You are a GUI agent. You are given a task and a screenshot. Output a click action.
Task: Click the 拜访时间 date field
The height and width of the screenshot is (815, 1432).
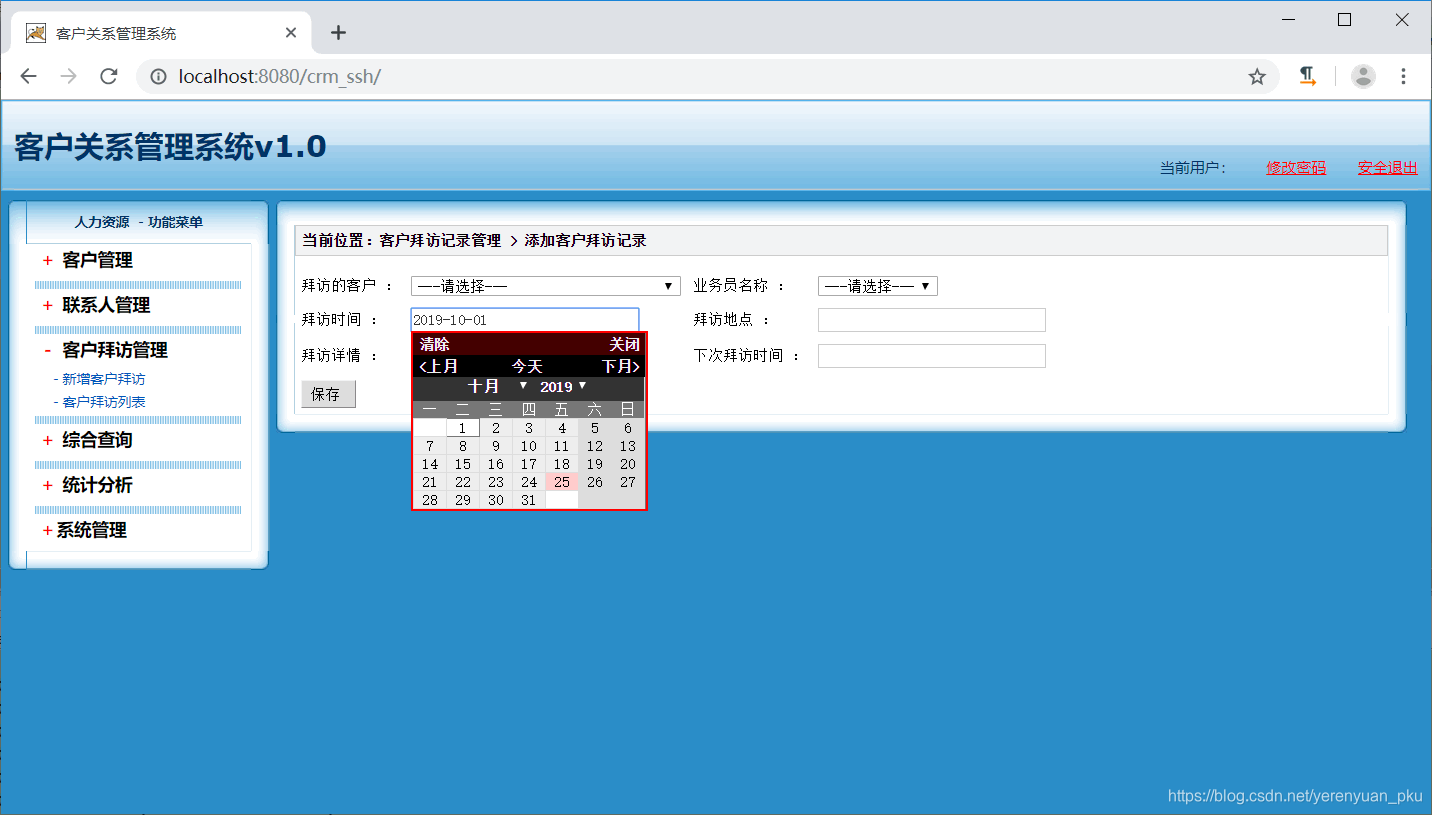(x=525, y=320)
